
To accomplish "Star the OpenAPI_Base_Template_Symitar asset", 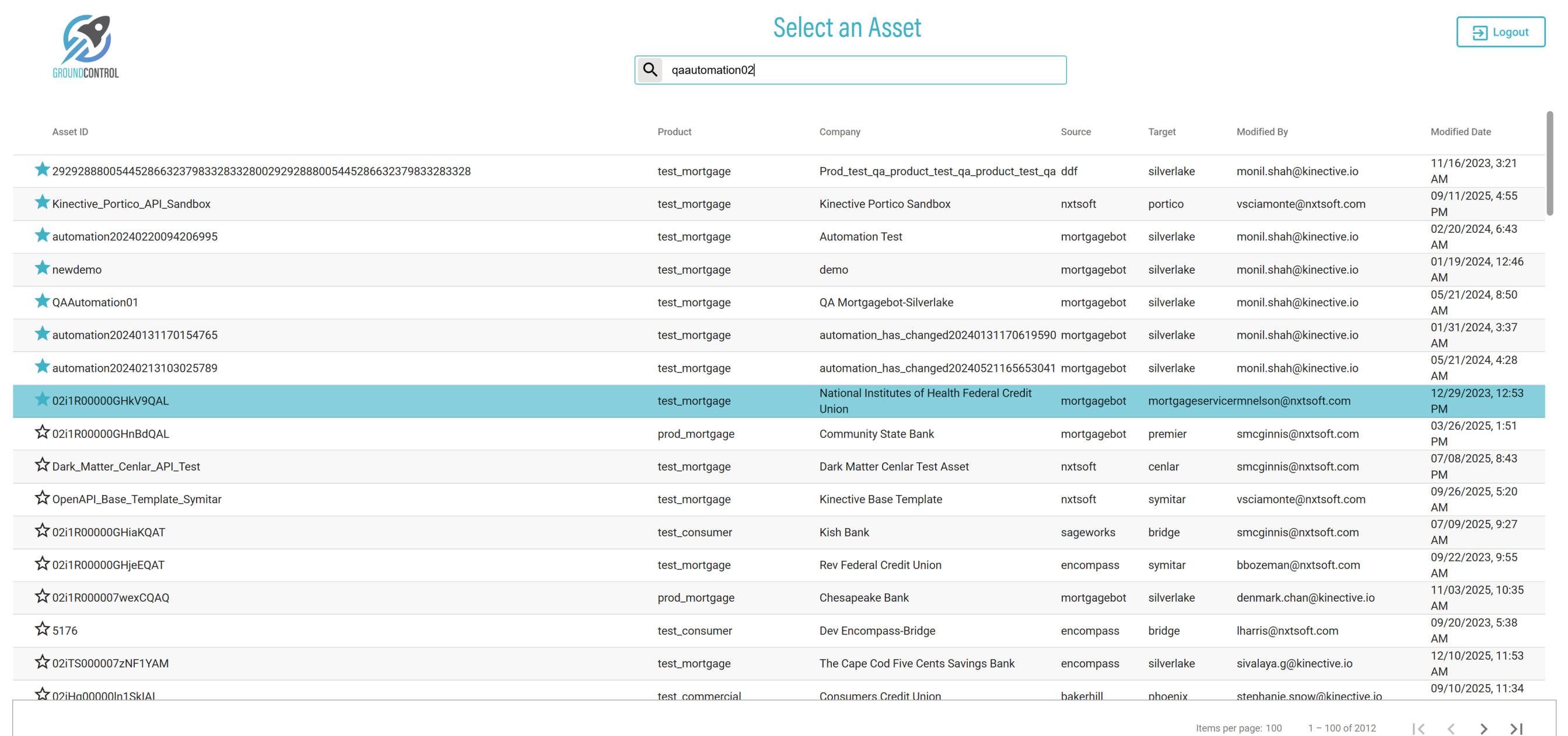I will pyautogui.click(x=42, y=498).
